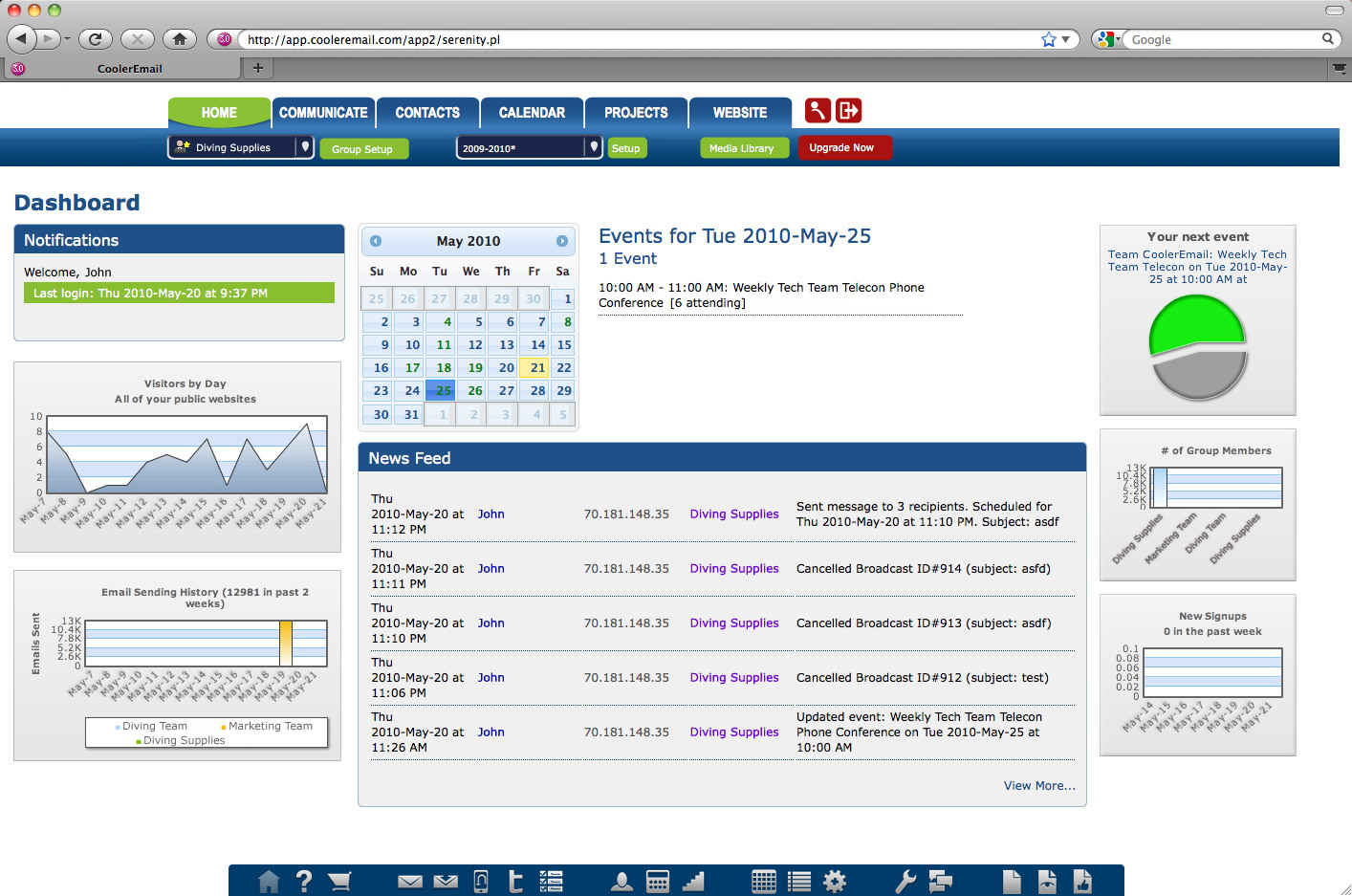
Task: Open the Projects tab
Action: click(x=636, y=113)
